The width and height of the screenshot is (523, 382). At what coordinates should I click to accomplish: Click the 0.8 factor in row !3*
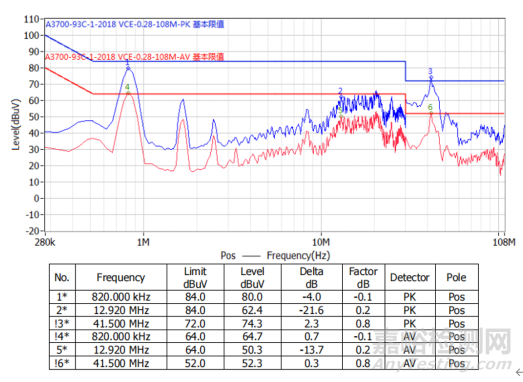[363, 324]
